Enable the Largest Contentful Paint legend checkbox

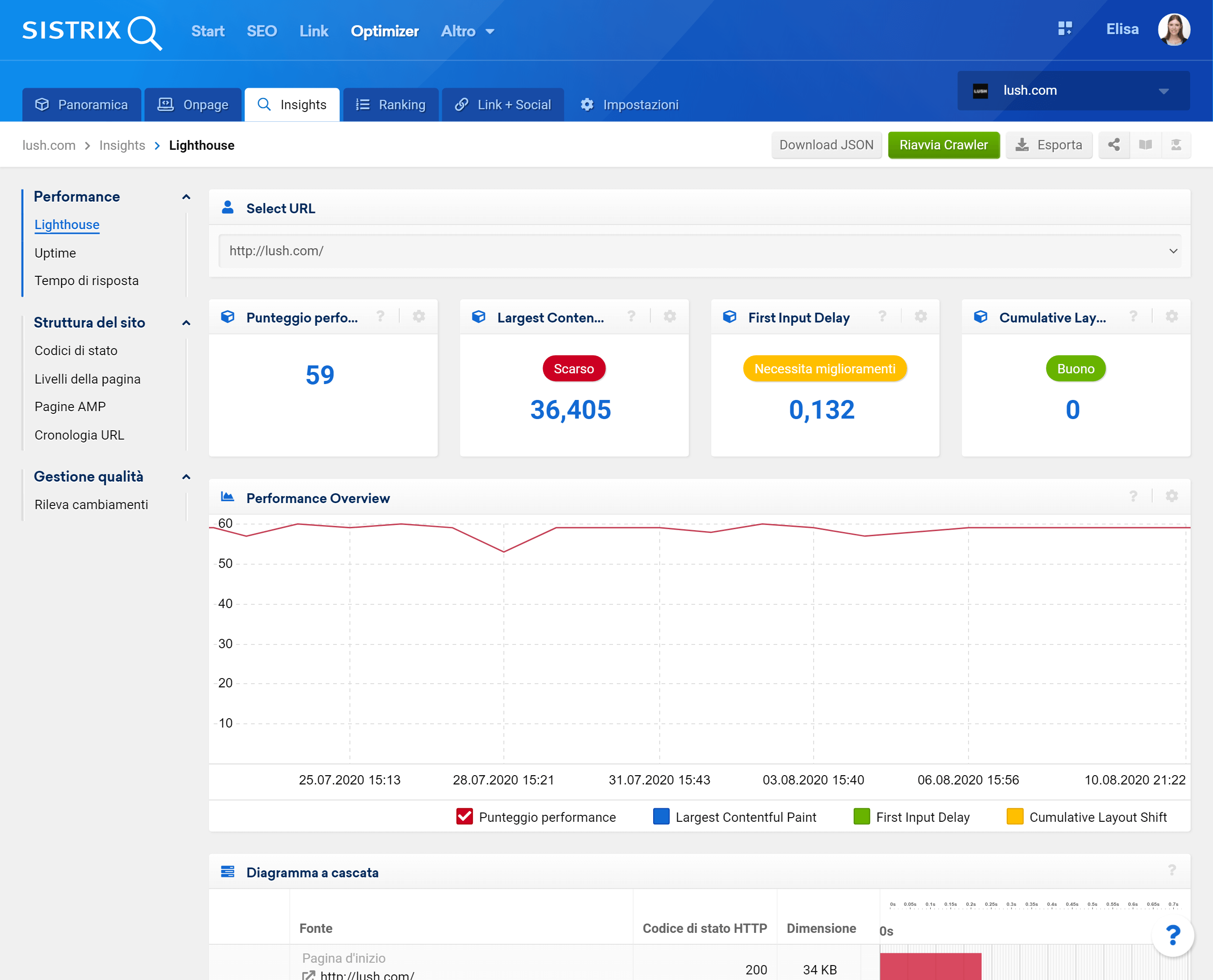[661, 816]
